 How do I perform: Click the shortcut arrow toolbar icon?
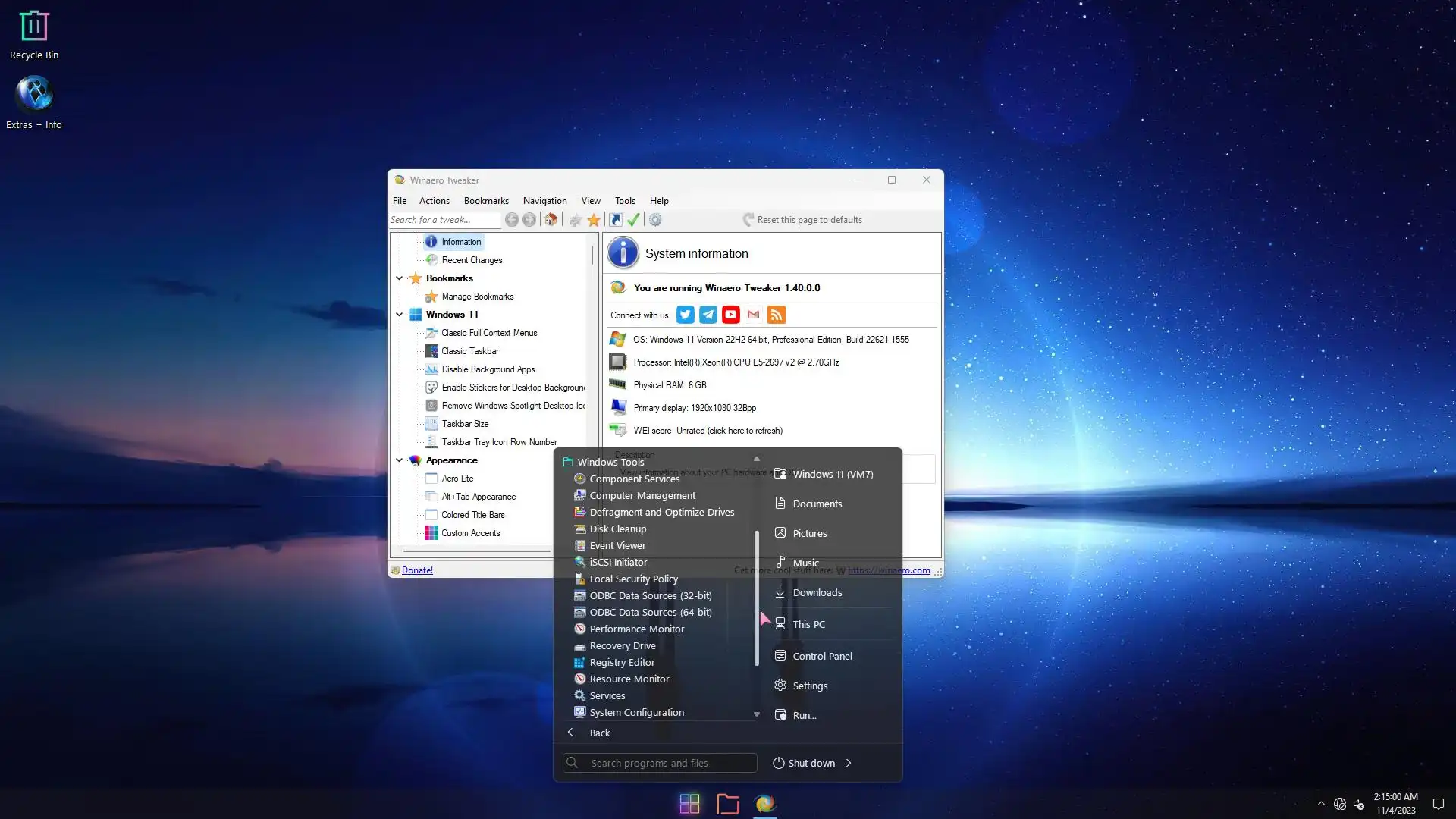(x=615, y=220)
